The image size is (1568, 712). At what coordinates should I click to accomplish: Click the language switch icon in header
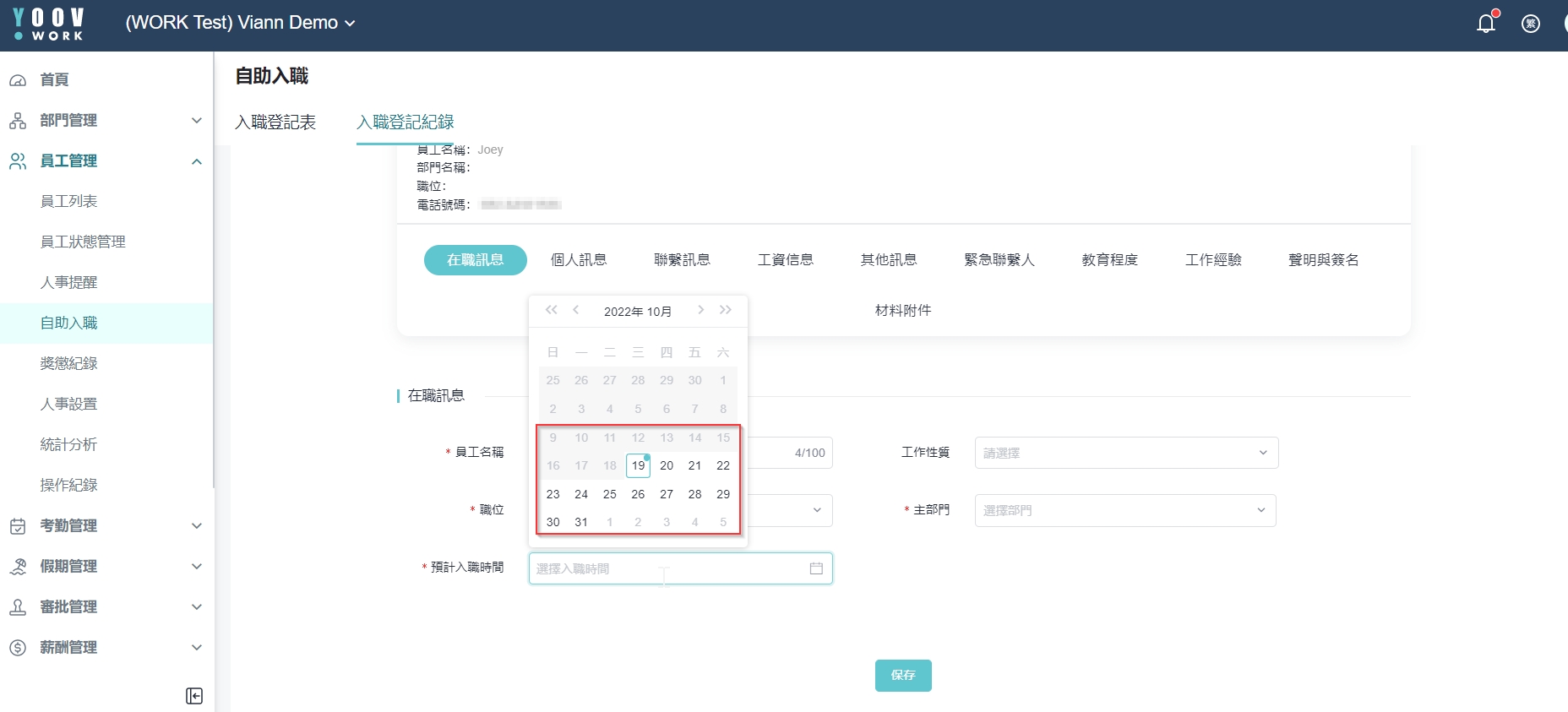coord(1530,24)
